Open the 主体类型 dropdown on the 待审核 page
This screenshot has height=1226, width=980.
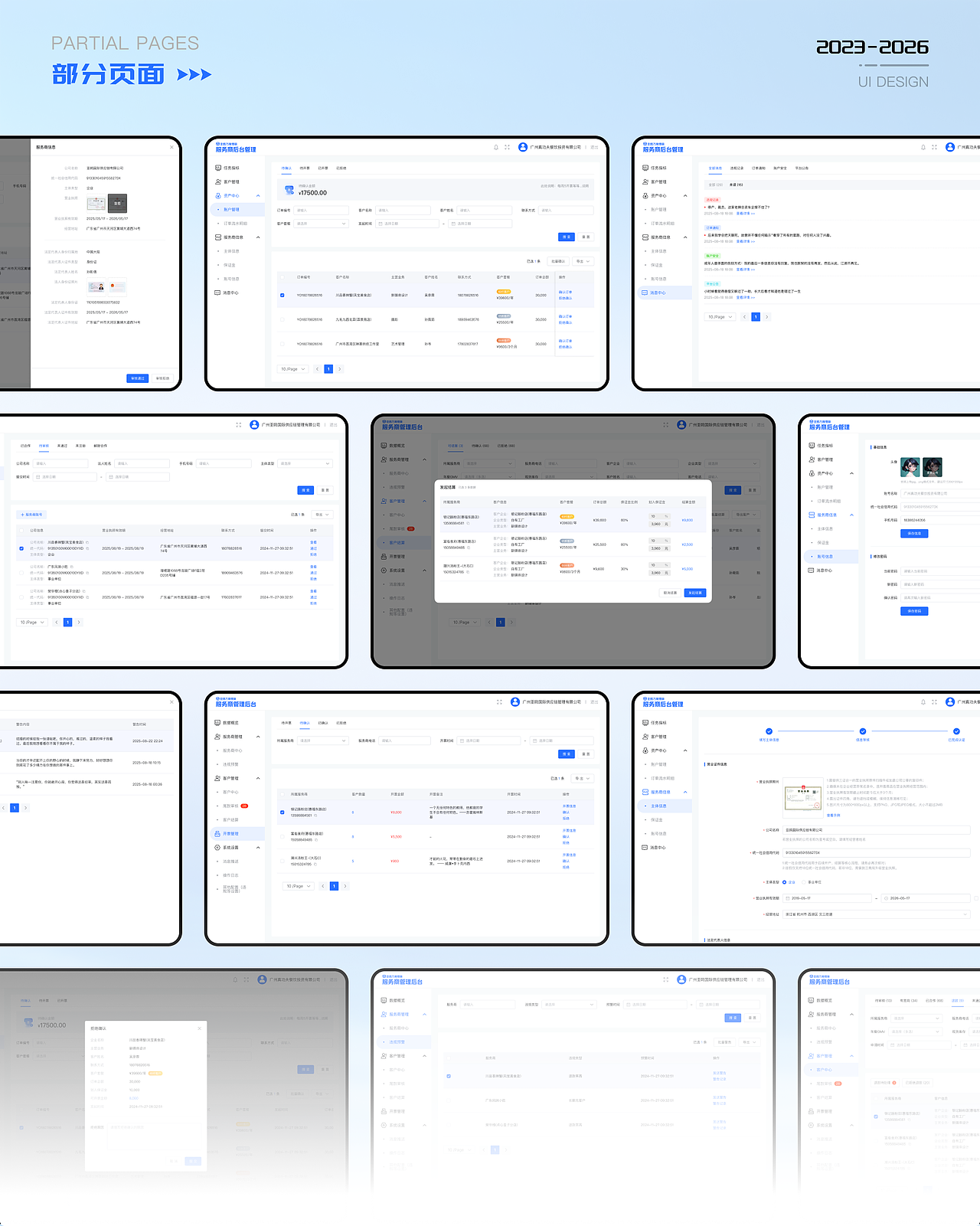pos(305,463)
